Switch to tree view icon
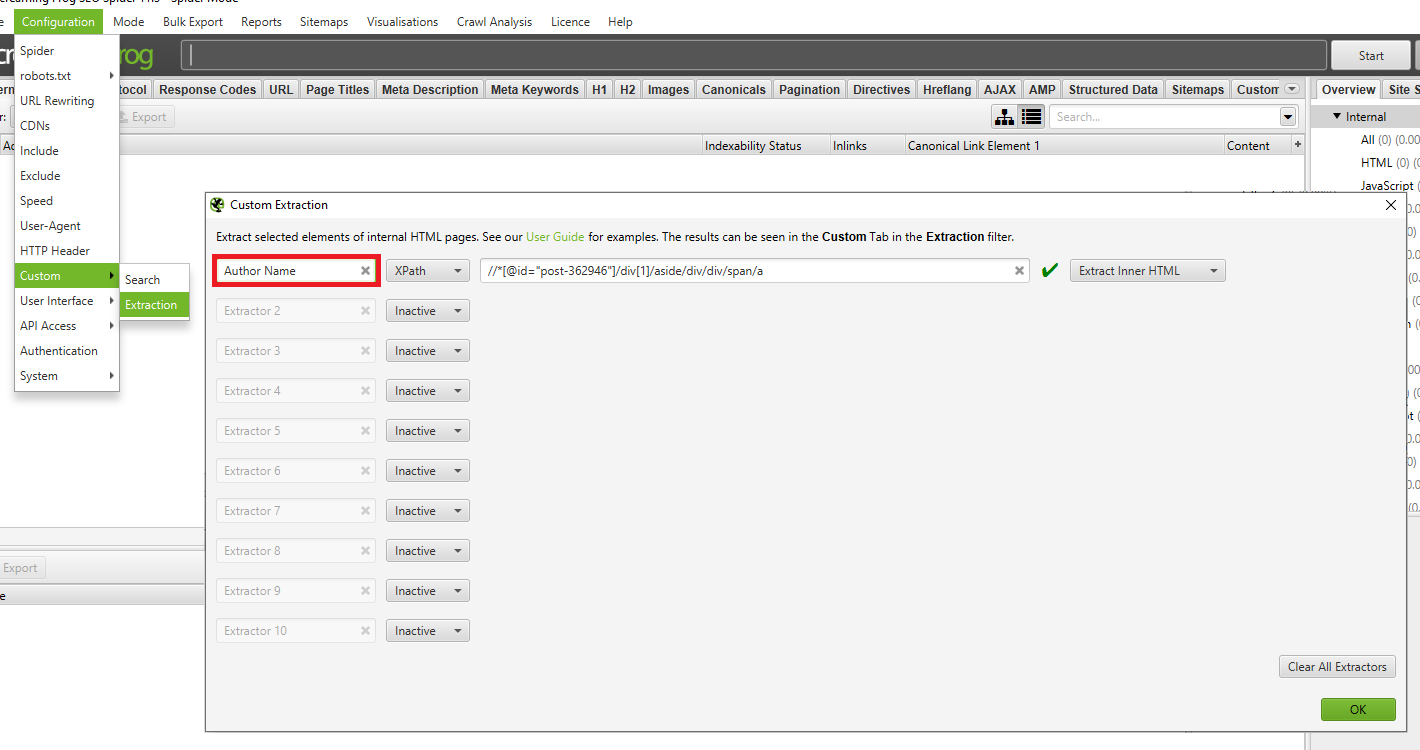Image resolution: width=1420 pixels, height=750 pixels. tap(1004, 117)
